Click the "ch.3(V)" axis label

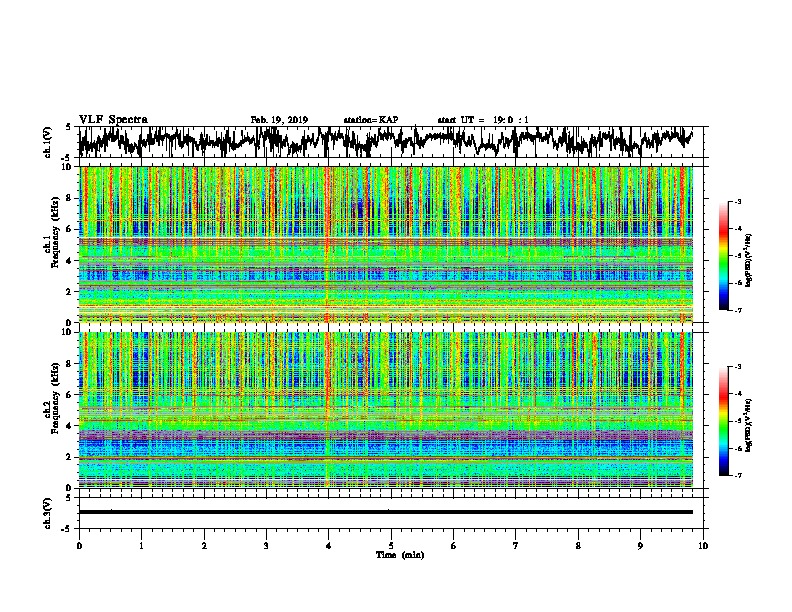48,513
